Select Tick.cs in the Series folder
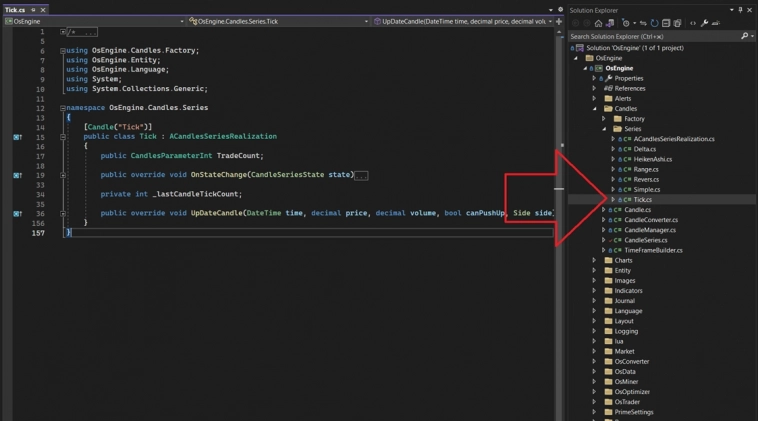758x421 pixels. 642,200
